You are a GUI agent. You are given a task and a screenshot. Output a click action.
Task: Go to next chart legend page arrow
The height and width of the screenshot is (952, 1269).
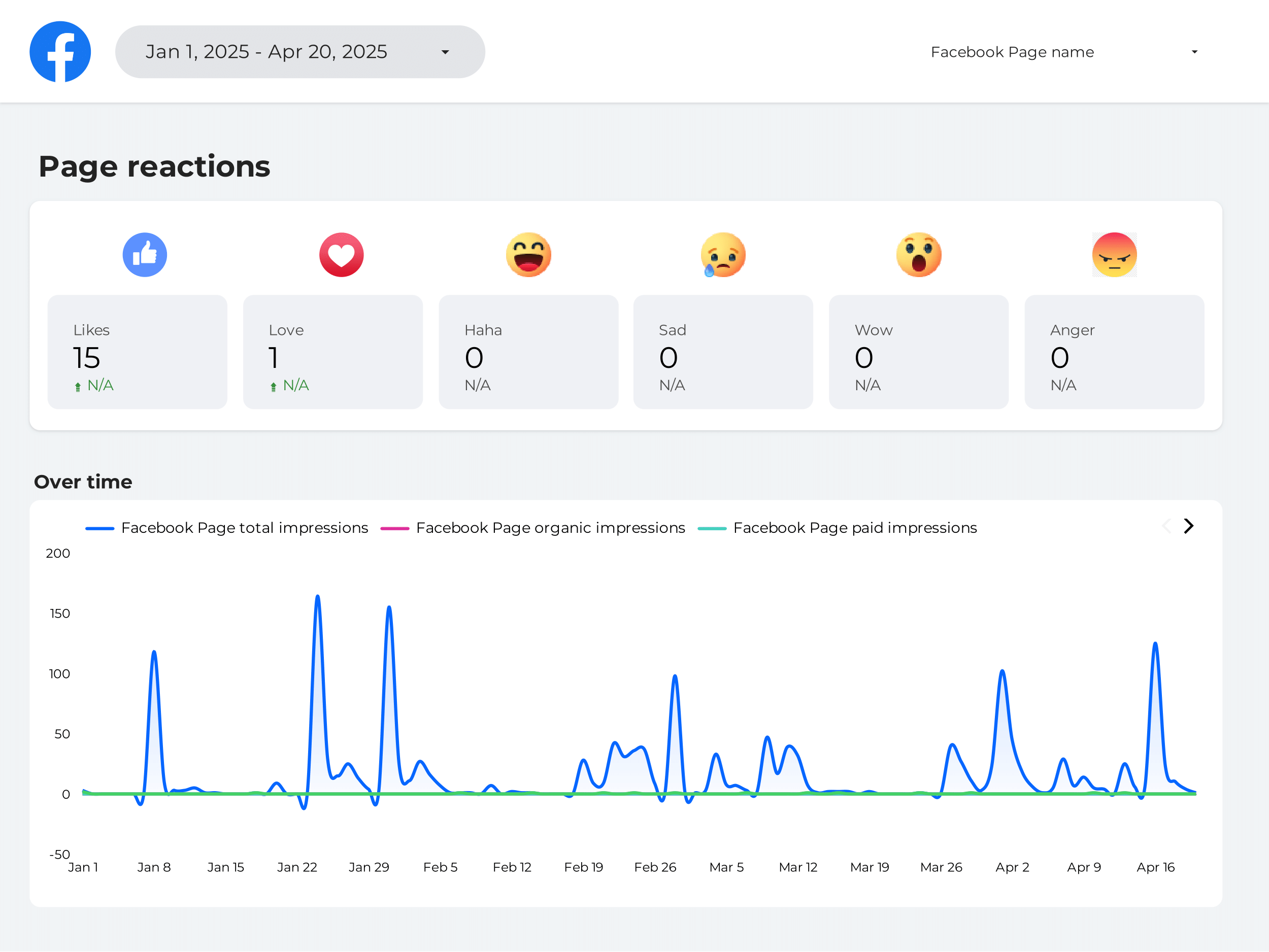tap(1189, 526)
